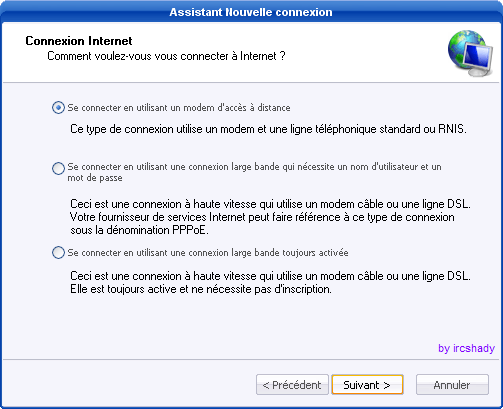Click the description mentioning RNIS phone line
Image resolution: width=503 pixels, height=409 pixels.
coord(268,129)
